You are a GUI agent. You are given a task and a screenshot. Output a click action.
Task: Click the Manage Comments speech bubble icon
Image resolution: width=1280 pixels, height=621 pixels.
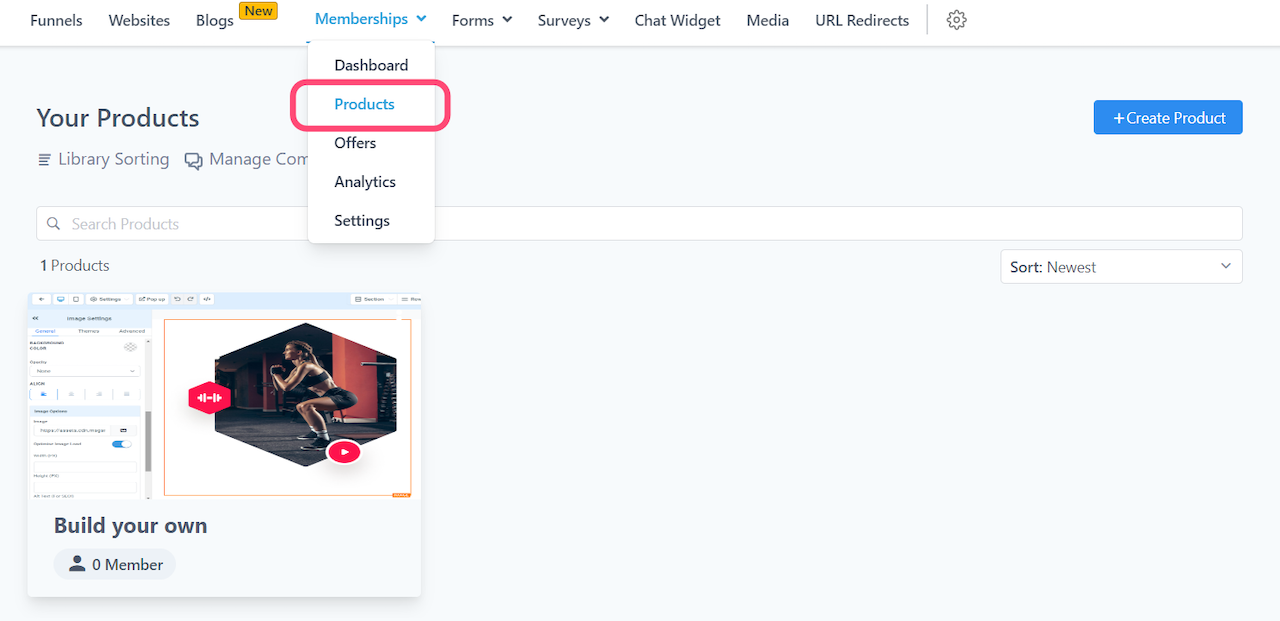[193, 160]
